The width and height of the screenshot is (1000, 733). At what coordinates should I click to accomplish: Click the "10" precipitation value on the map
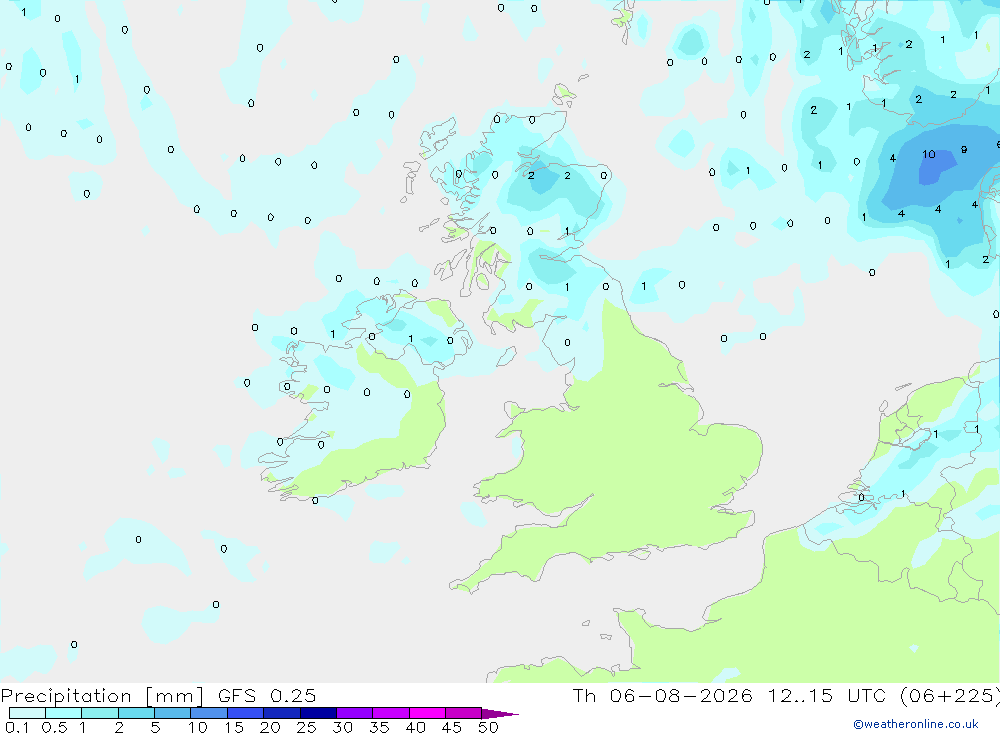coord(929,154)
